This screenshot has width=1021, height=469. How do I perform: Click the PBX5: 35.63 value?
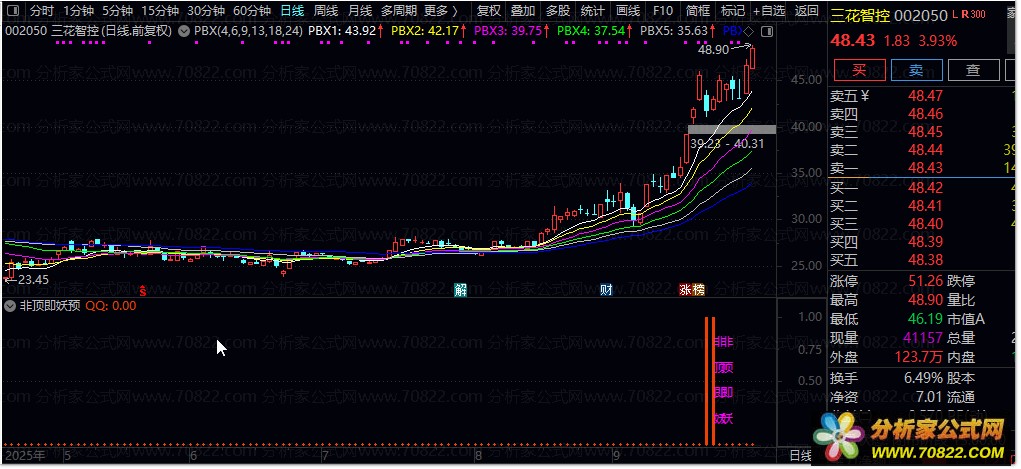pyautogui.click(x=676, y=31)
